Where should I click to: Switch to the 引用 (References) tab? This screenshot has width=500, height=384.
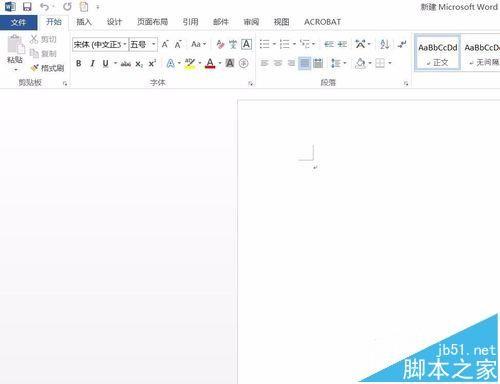pos(190,22)
